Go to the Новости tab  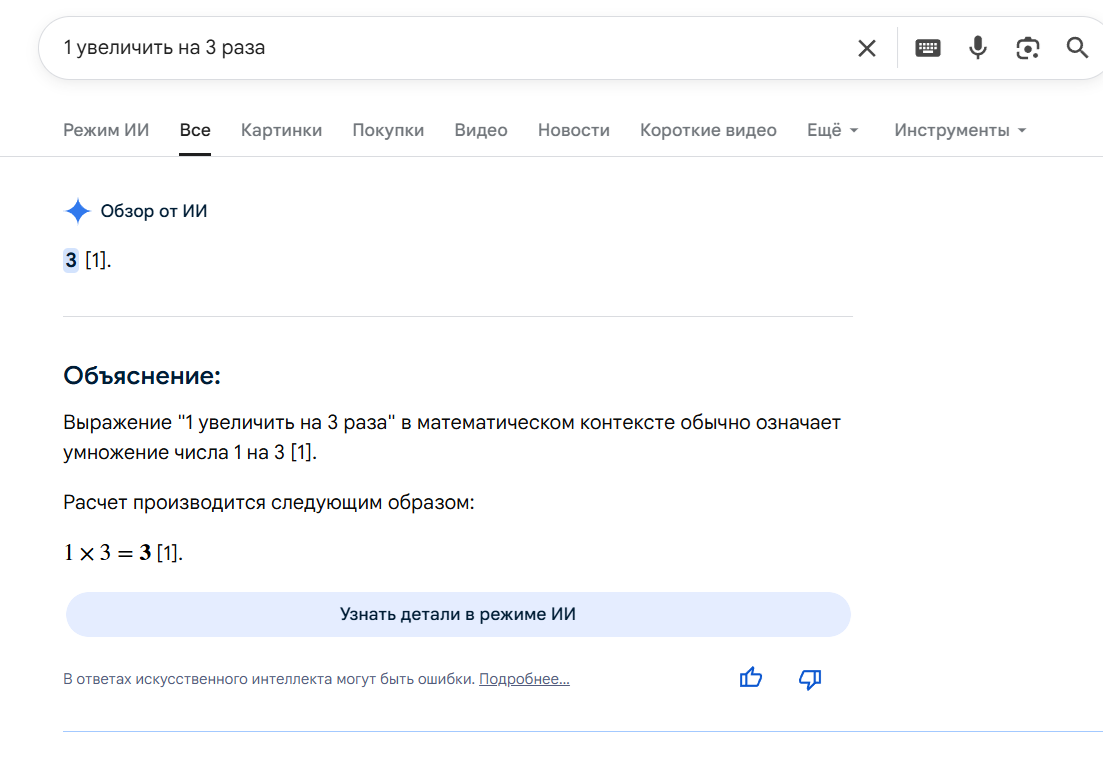(573, 130)
